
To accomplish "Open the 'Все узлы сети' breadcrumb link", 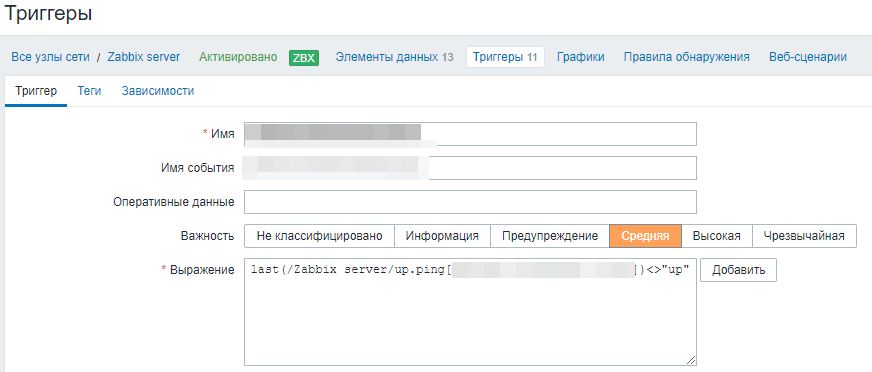I will tap(50, 57).
